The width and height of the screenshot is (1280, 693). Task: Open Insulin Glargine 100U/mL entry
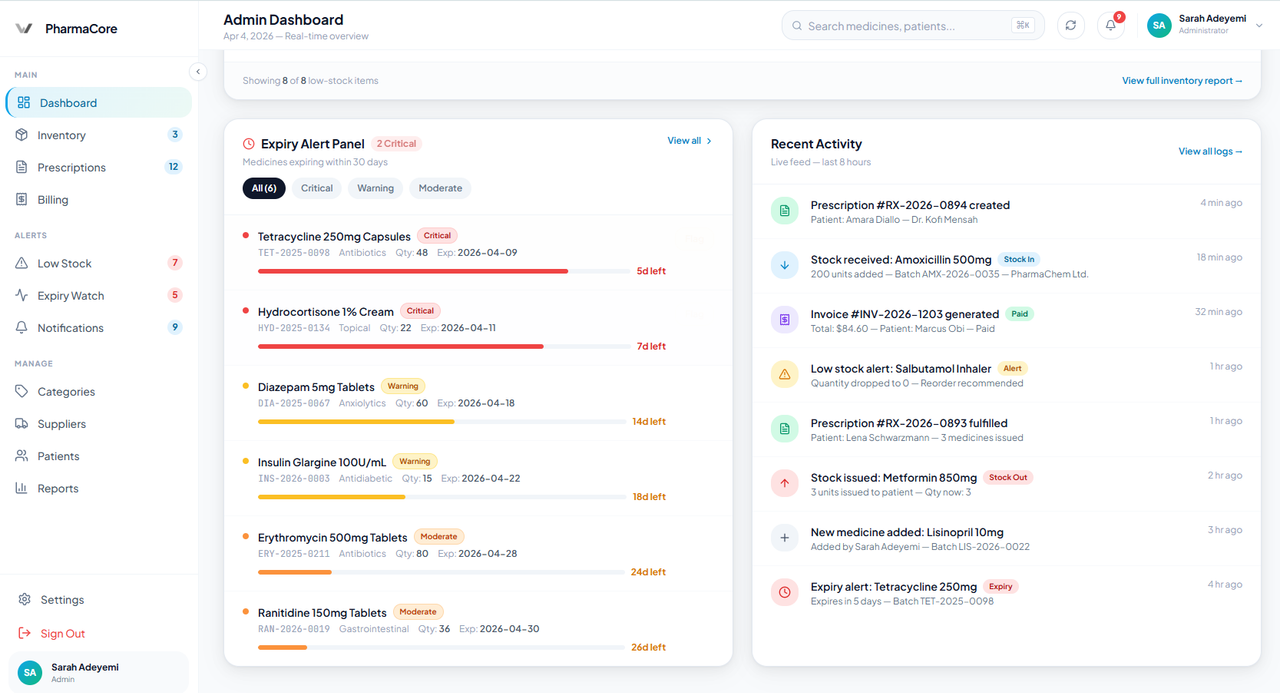click(478, 479)
